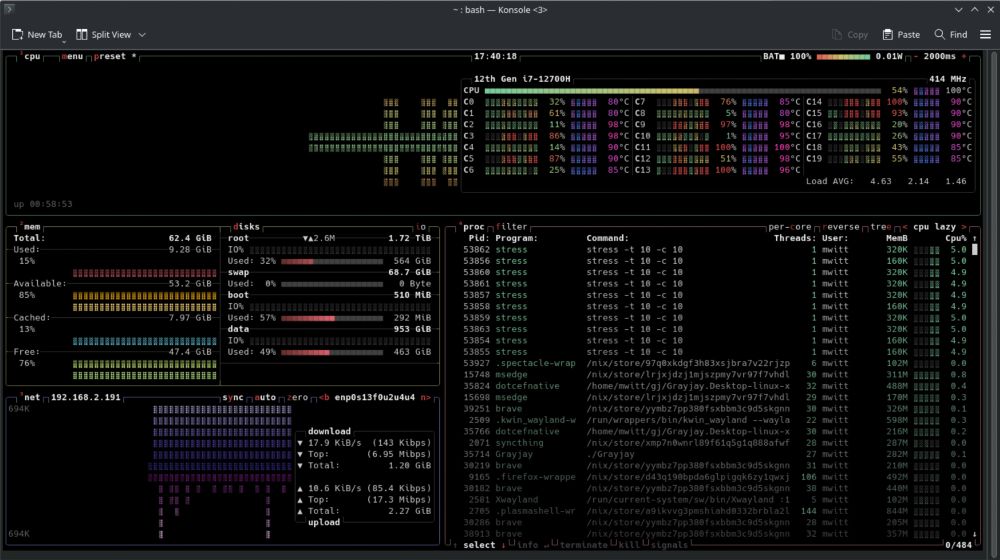Expand the Split View dropdown arrow
Viewport: 1000px width, 560px height.
[x=142, y=34]
